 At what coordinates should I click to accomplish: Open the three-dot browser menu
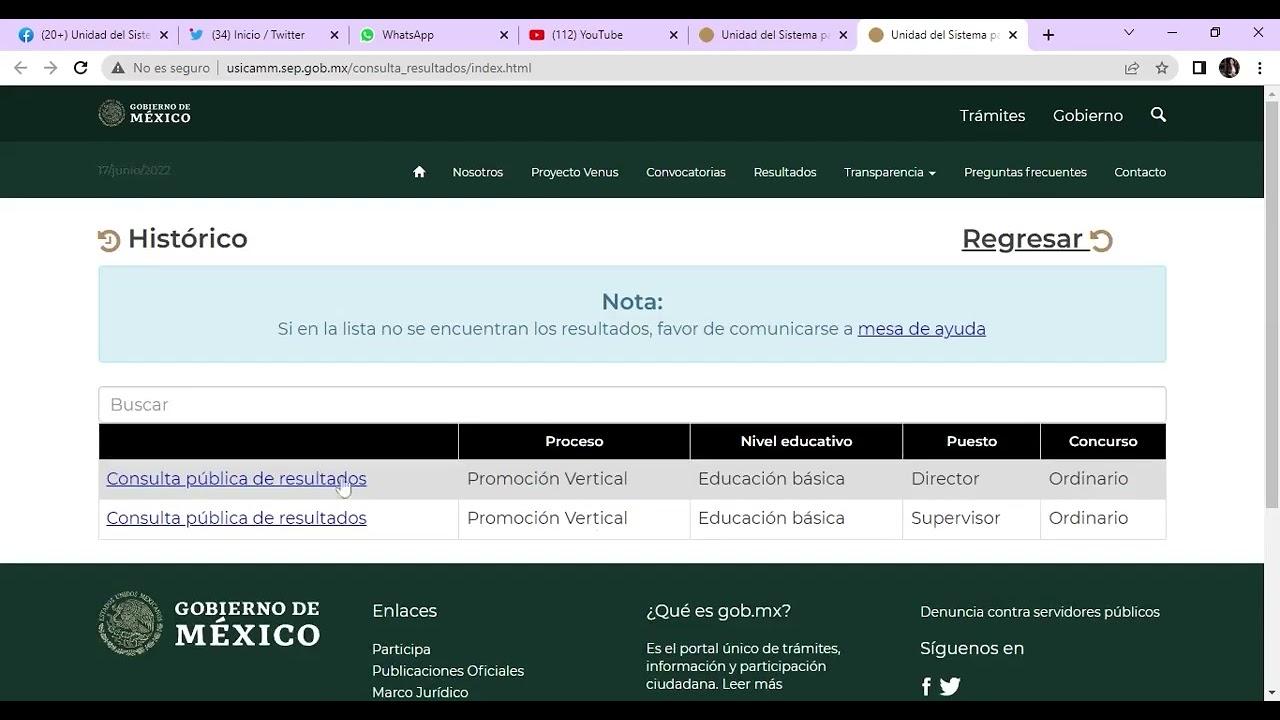tap(1259, 68)
